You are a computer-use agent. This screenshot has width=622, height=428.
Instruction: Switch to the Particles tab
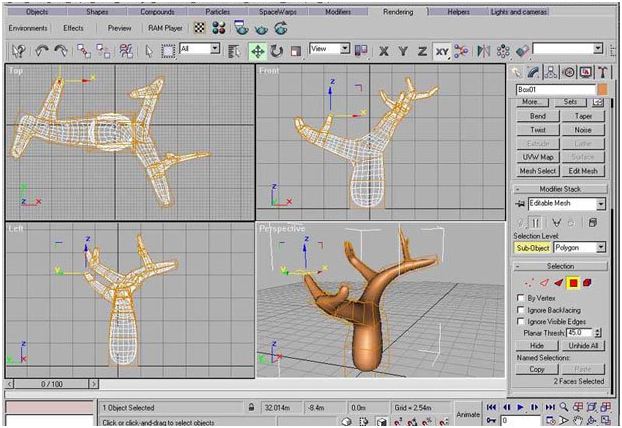pos(217,12)
